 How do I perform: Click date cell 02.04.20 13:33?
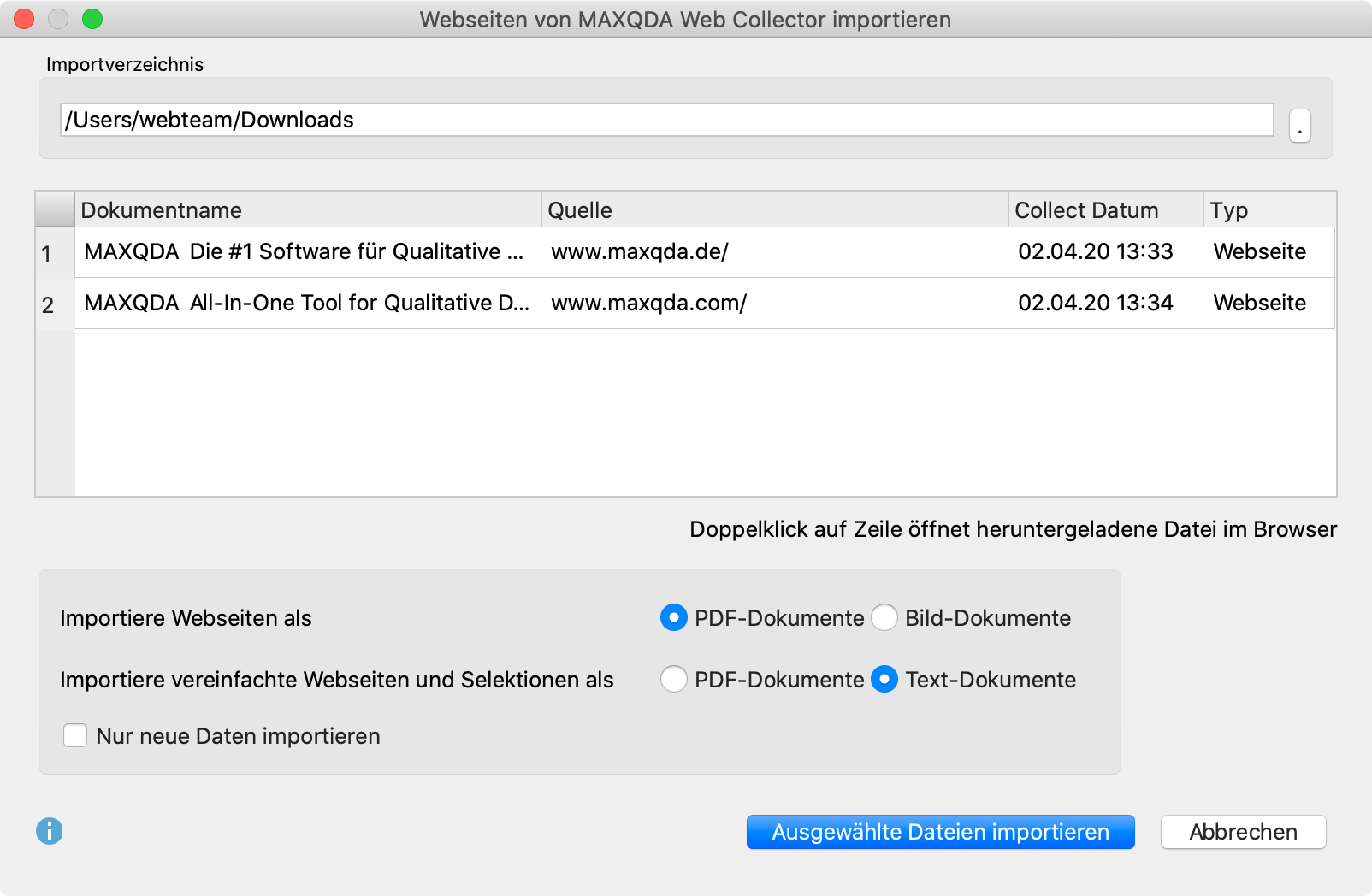1106,252
